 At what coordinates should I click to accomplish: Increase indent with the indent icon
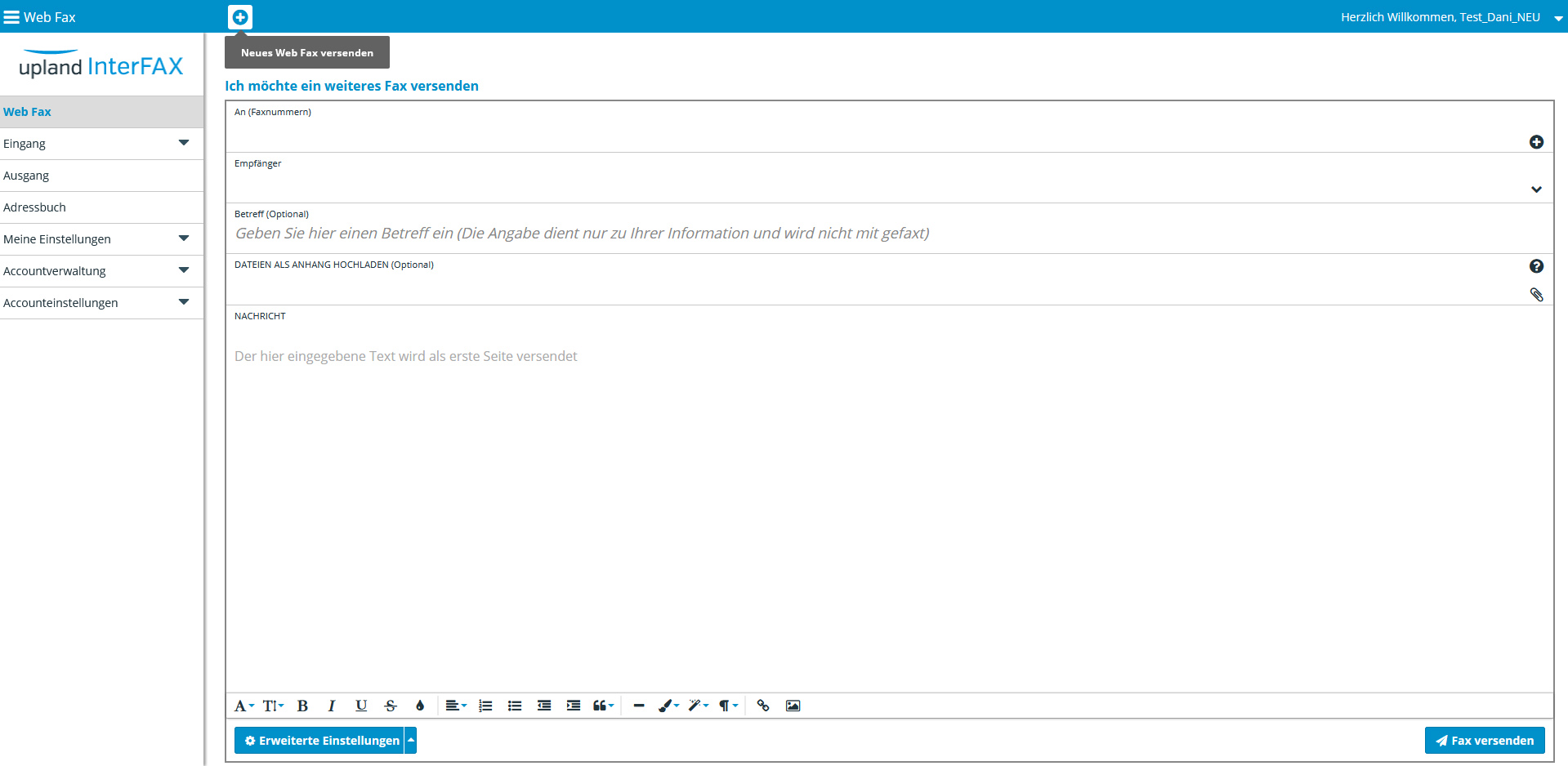pos(574,706)
